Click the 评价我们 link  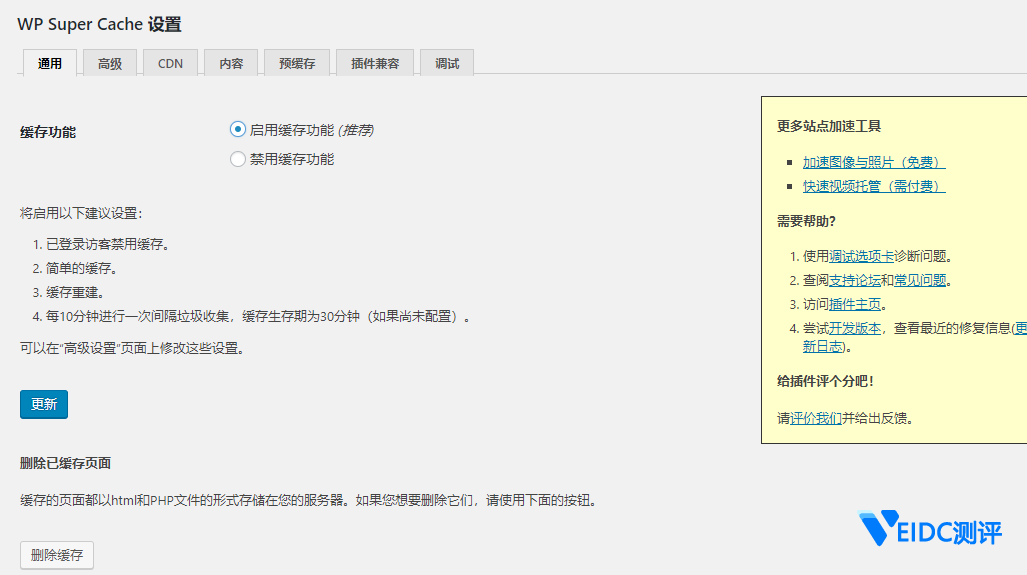pyautogui.click(x=815, y=418)
